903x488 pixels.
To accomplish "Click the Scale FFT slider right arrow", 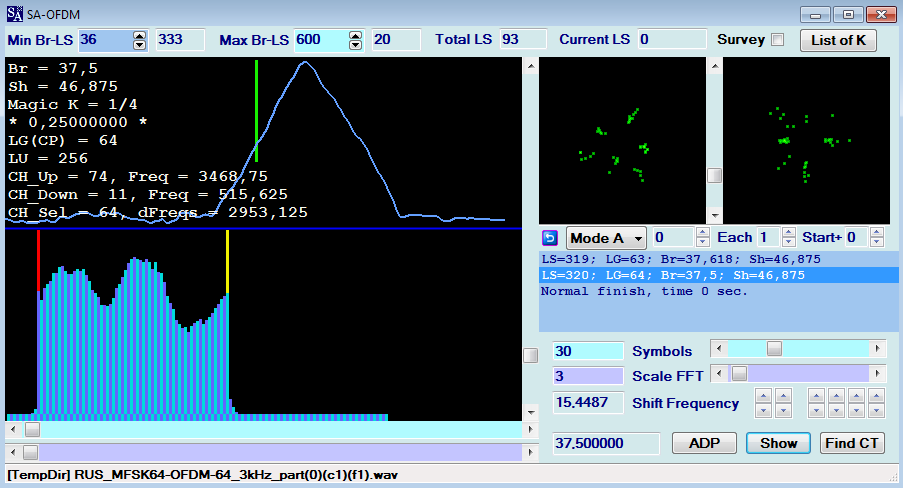I will (878, 374).
